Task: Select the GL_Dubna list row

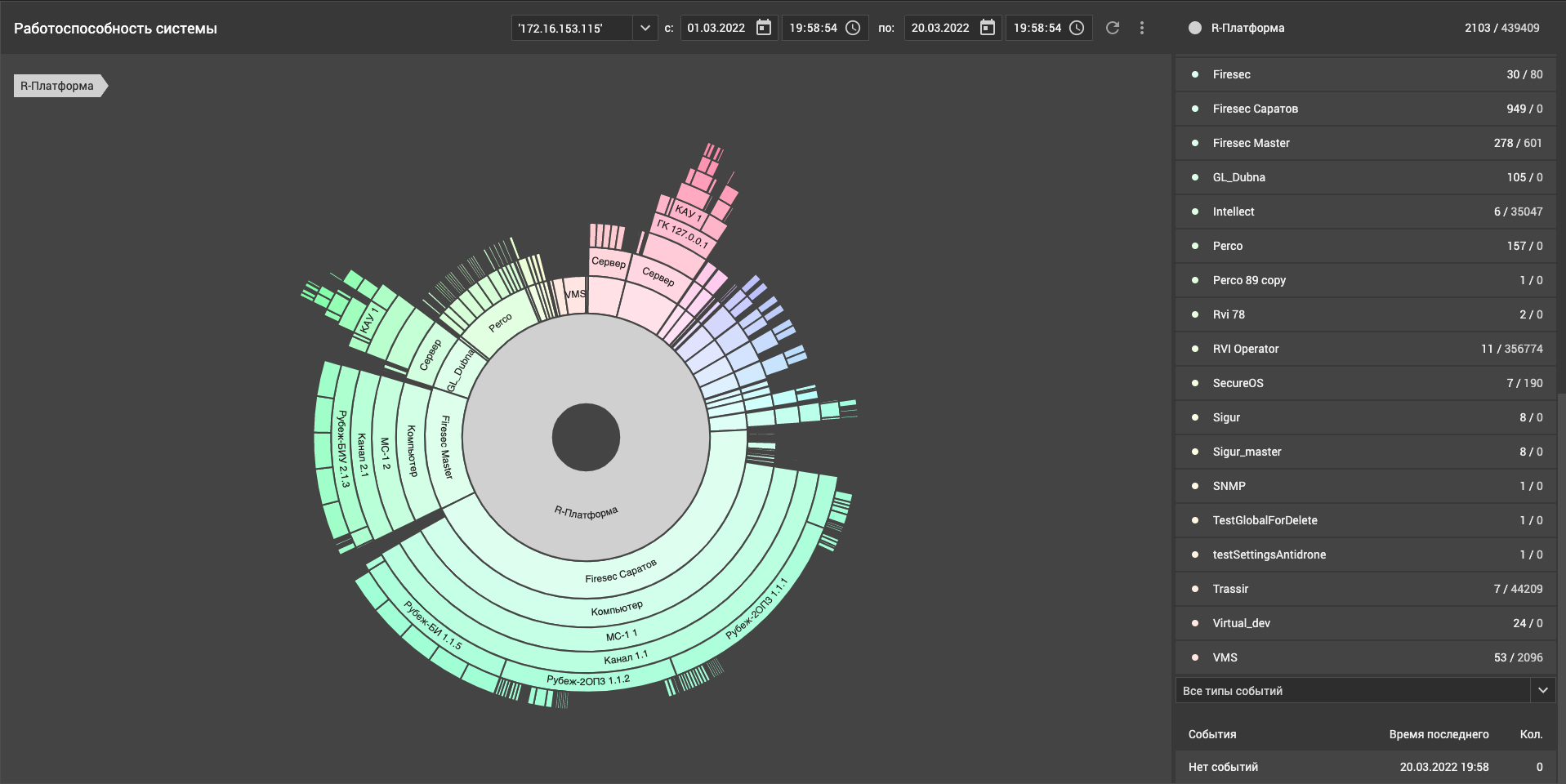Action: pos(1365,177)
